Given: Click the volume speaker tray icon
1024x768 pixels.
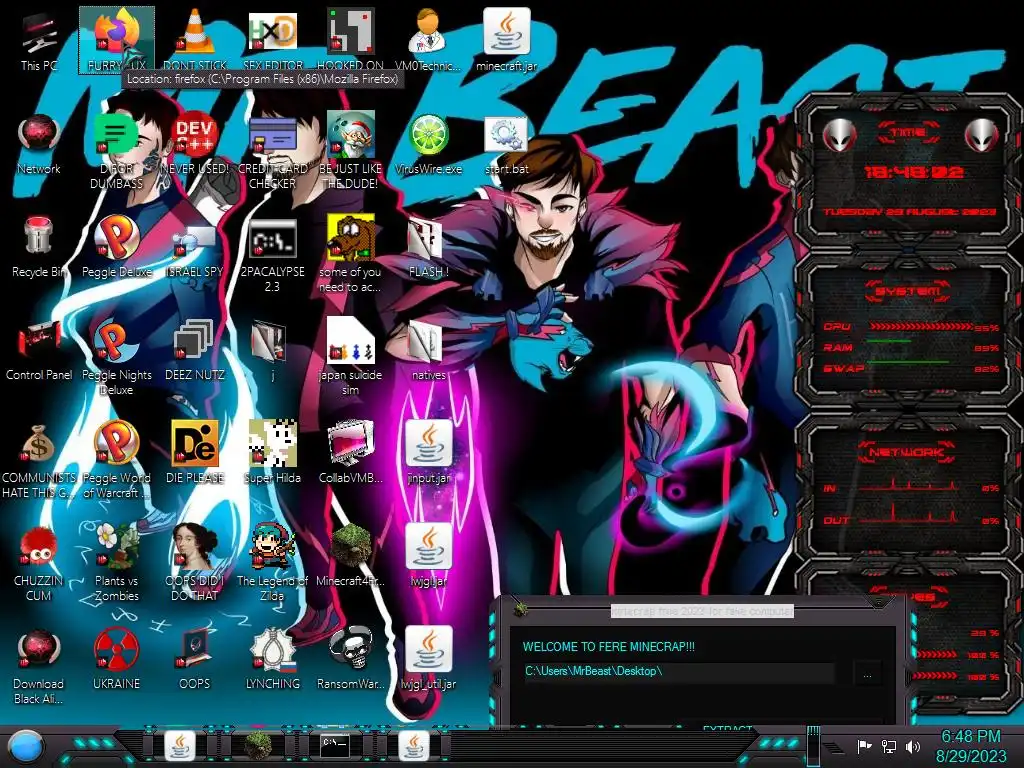Looking at the screenshot, I should 913,746.
